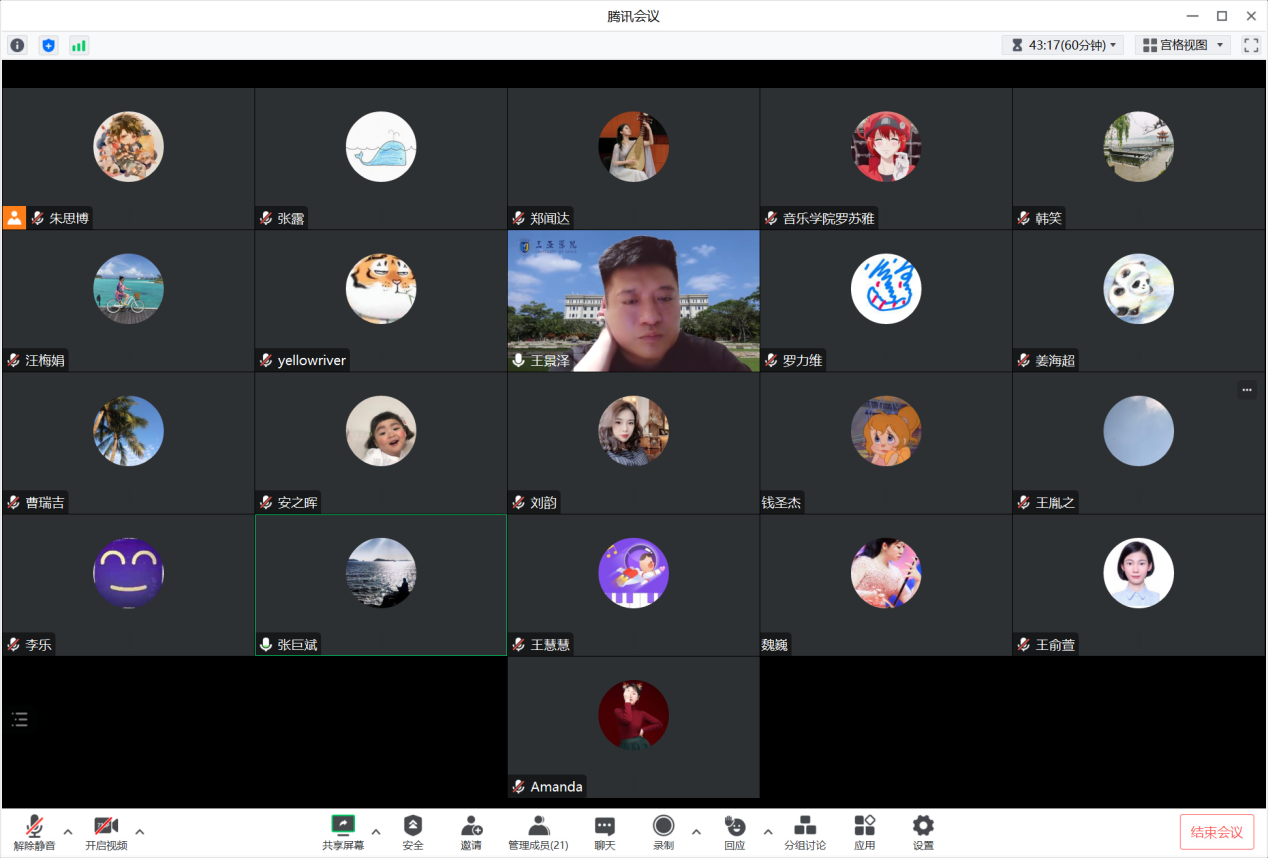Open the Apps (应用) icon

(x=864, y=831)
